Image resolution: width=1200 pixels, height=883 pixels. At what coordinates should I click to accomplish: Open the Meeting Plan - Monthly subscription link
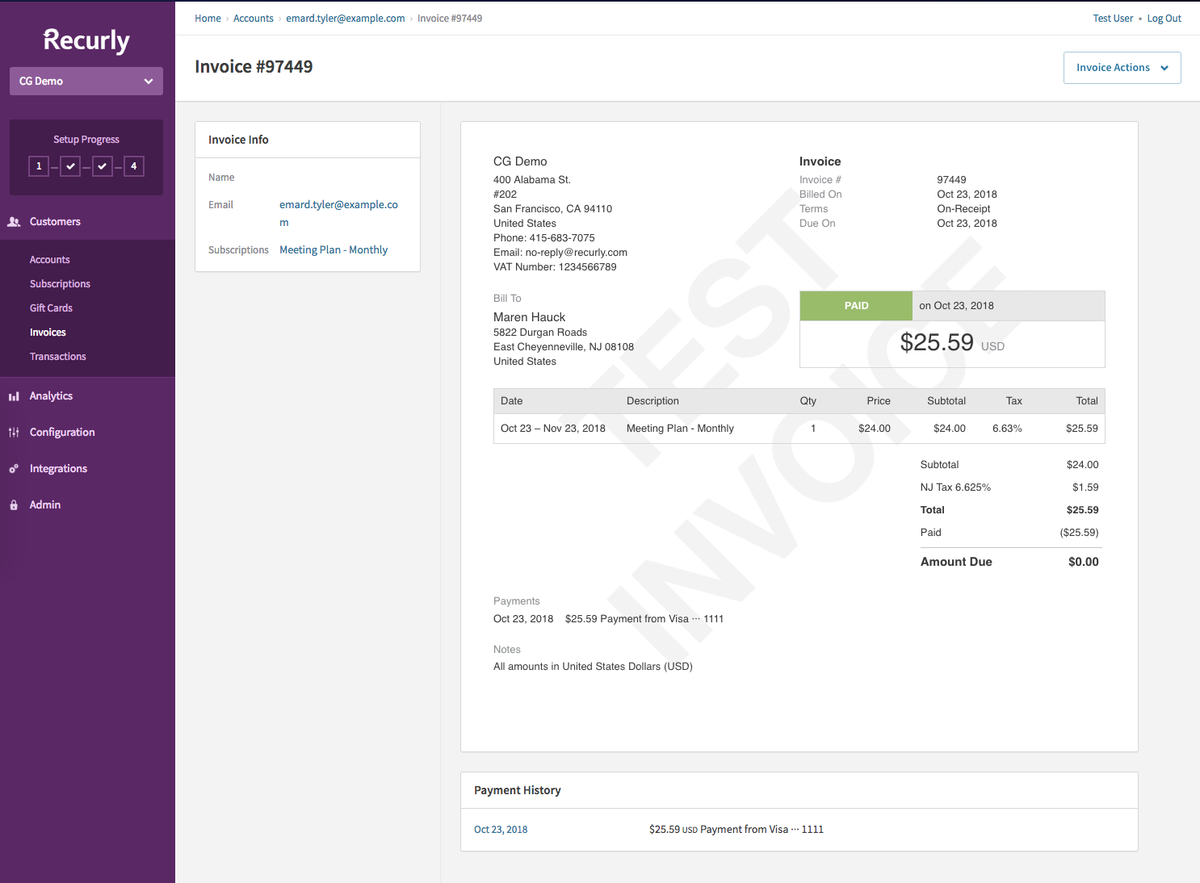point(333,249)
